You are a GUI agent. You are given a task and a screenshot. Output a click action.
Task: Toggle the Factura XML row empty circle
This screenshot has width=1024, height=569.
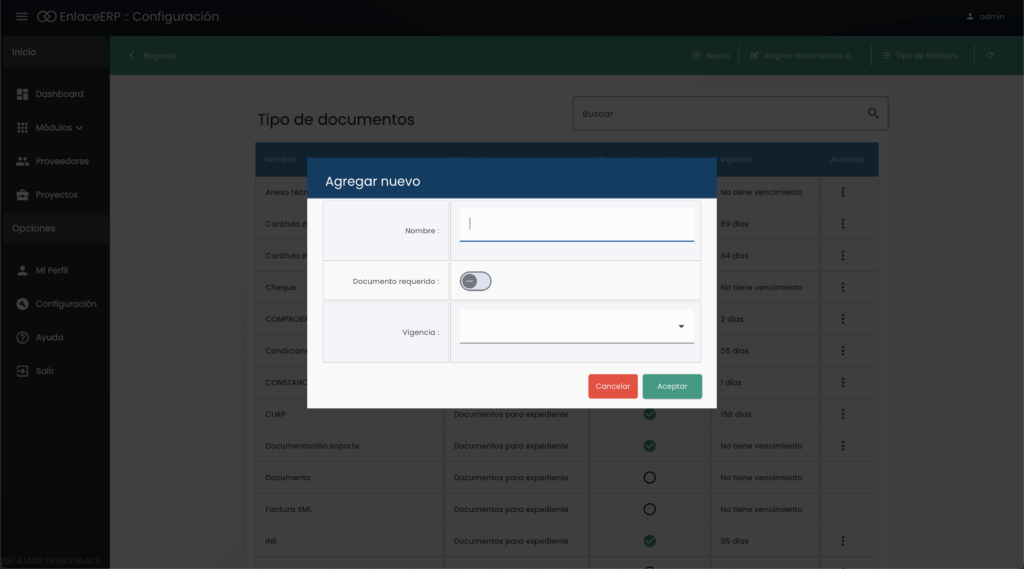[x=649, y=509]
